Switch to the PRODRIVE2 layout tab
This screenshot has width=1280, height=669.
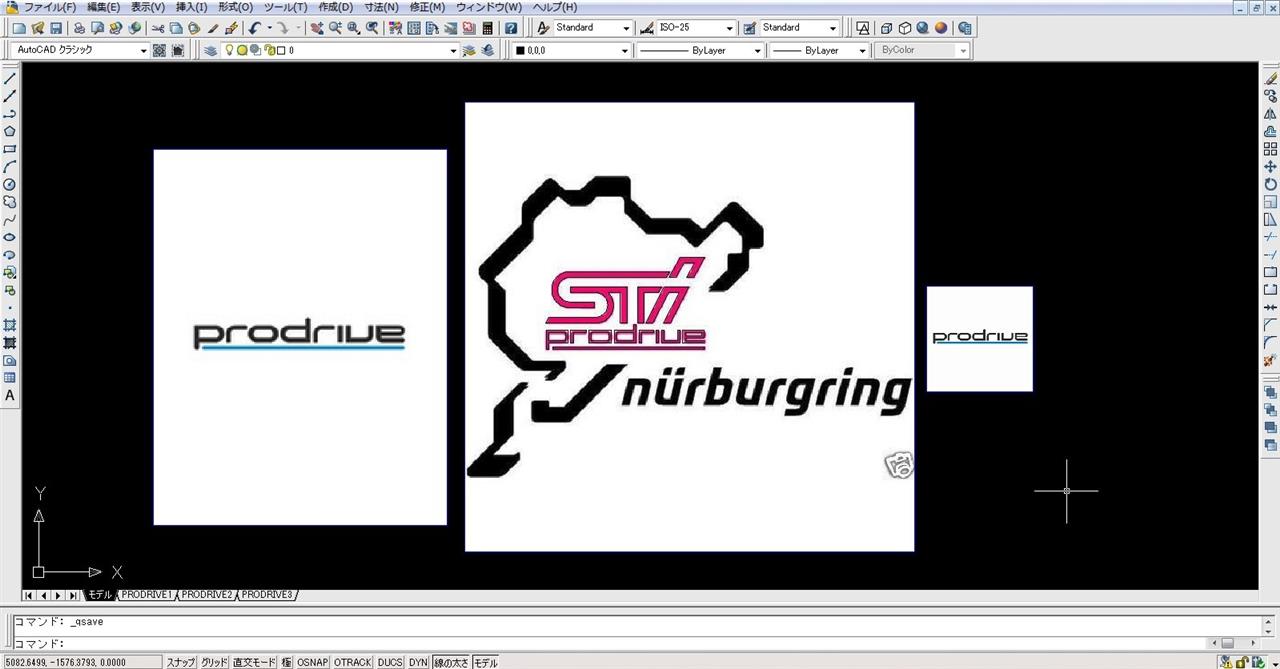[x=207, y=595]
